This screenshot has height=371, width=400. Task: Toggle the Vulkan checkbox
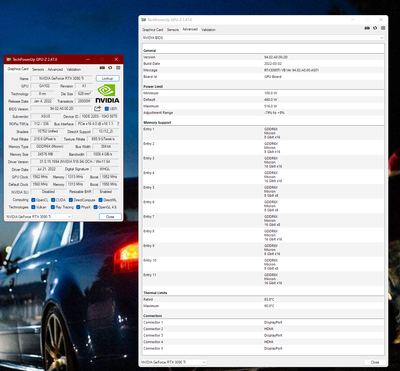click(33, 207)
